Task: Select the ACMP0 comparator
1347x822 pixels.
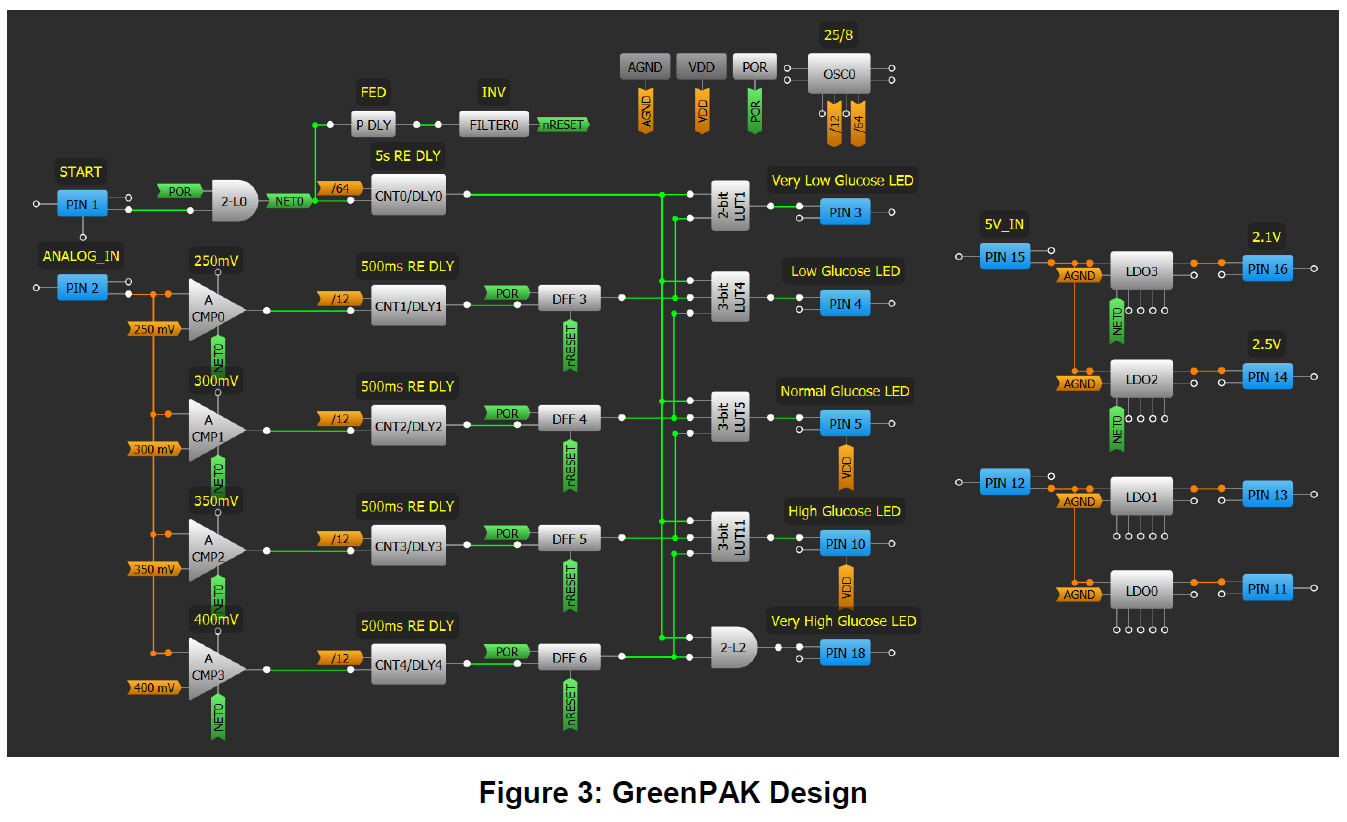Action: [214, 310]
